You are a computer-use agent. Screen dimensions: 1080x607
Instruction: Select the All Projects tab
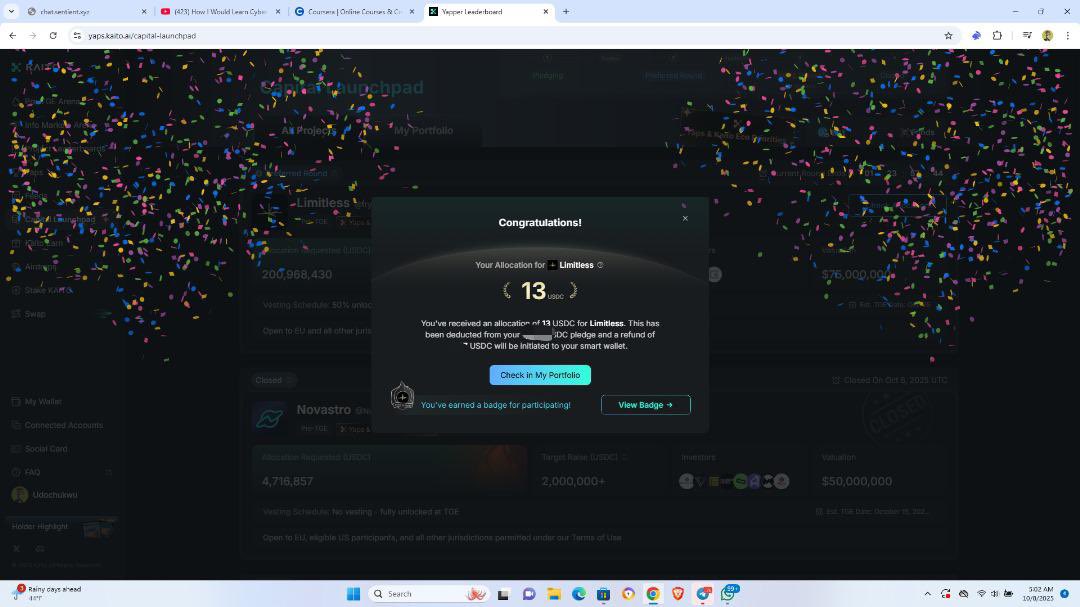click(309, 131)
